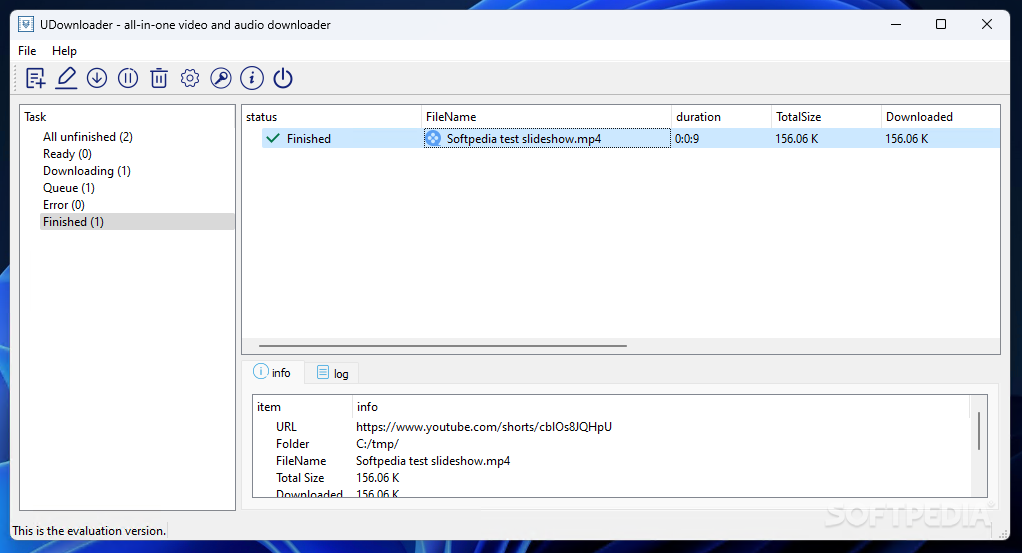Select the Finished status cell
1022x553 pixels.
click(342, 138)
